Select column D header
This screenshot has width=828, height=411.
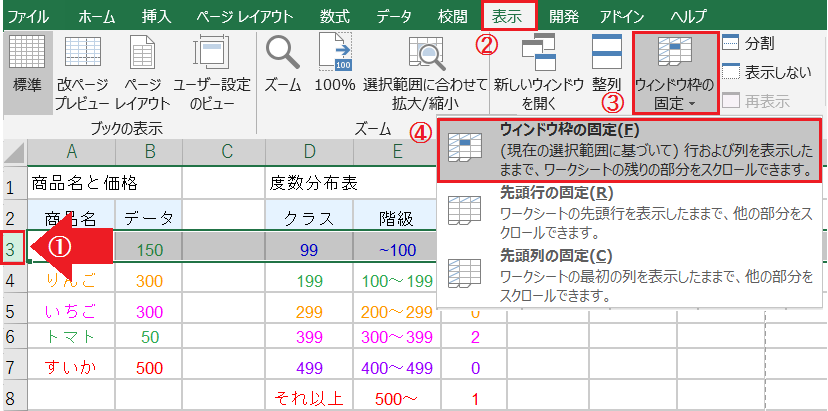[309, 151]
